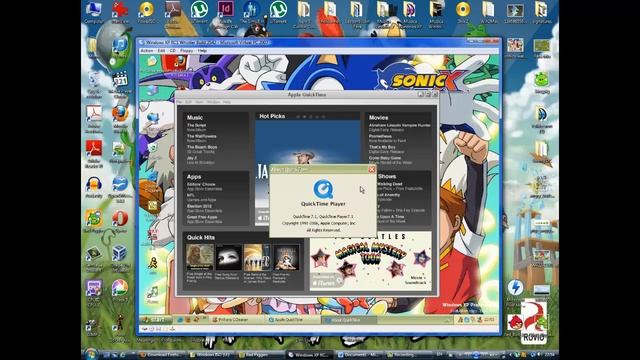Click third Quick Hits album thumbnail
Image resolution: width=640 pixels, height=360 pixels.
pos(257,257)
